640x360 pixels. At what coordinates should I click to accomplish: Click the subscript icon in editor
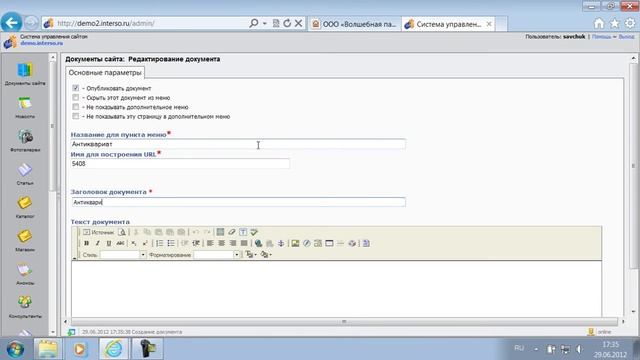coord(133,243)
